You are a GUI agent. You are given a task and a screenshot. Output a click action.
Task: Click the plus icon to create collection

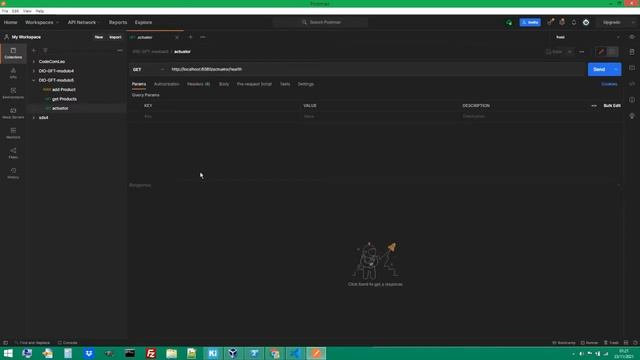(x=34, y=50)
